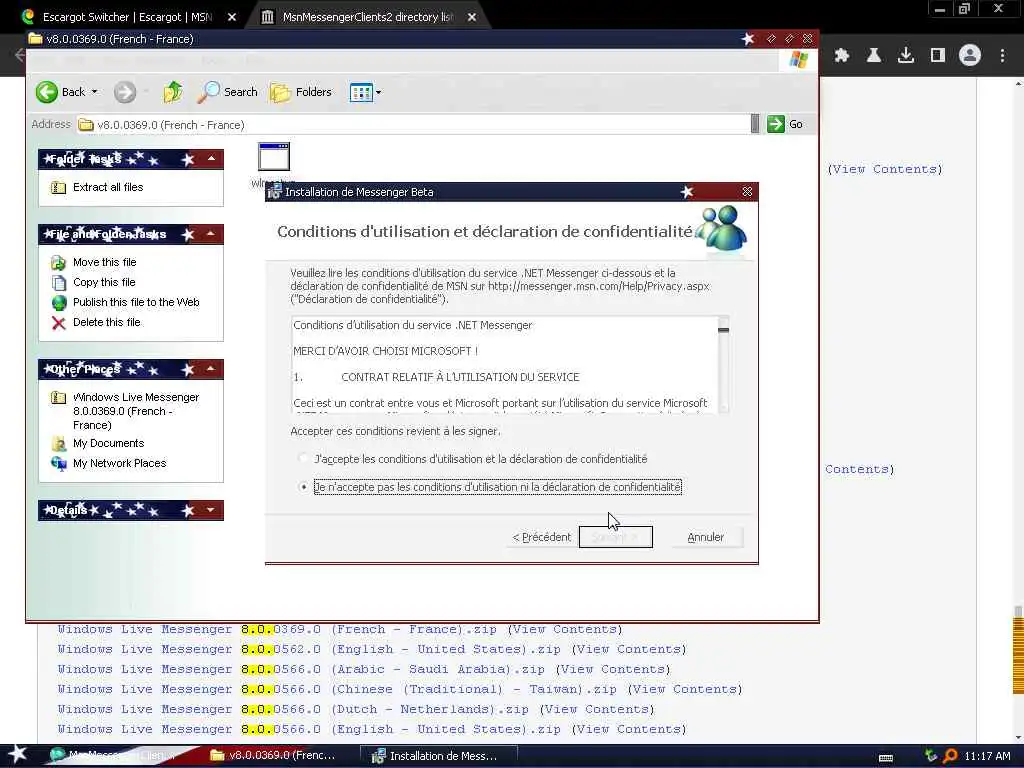
Task: Click the browser flask icon
Action: point(874,56)
